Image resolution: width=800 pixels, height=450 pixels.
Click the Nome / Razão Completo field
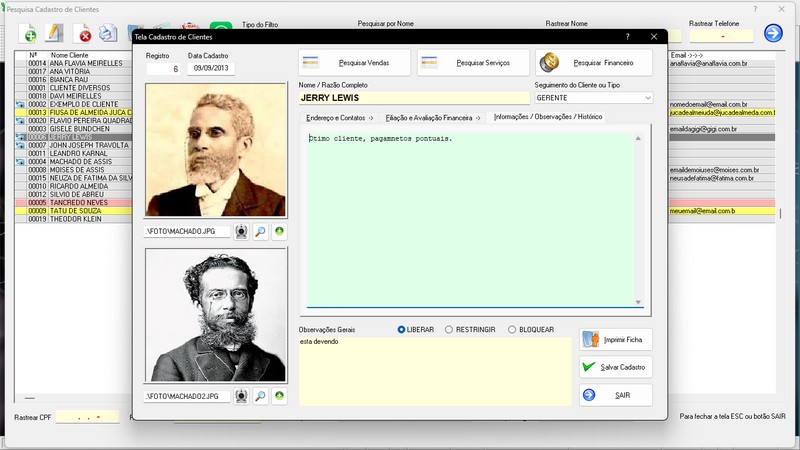(414, 98)
